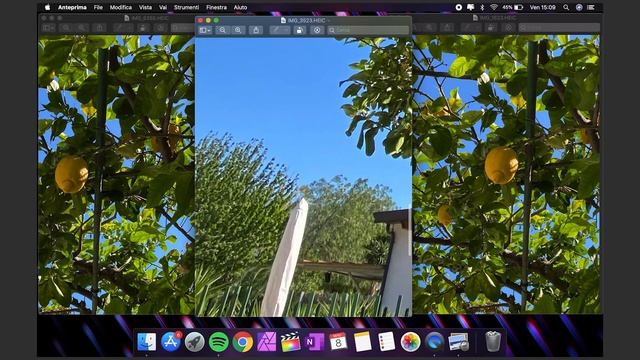Open the Finestra menu
This screenshot has height=360, width=640.
216,7
